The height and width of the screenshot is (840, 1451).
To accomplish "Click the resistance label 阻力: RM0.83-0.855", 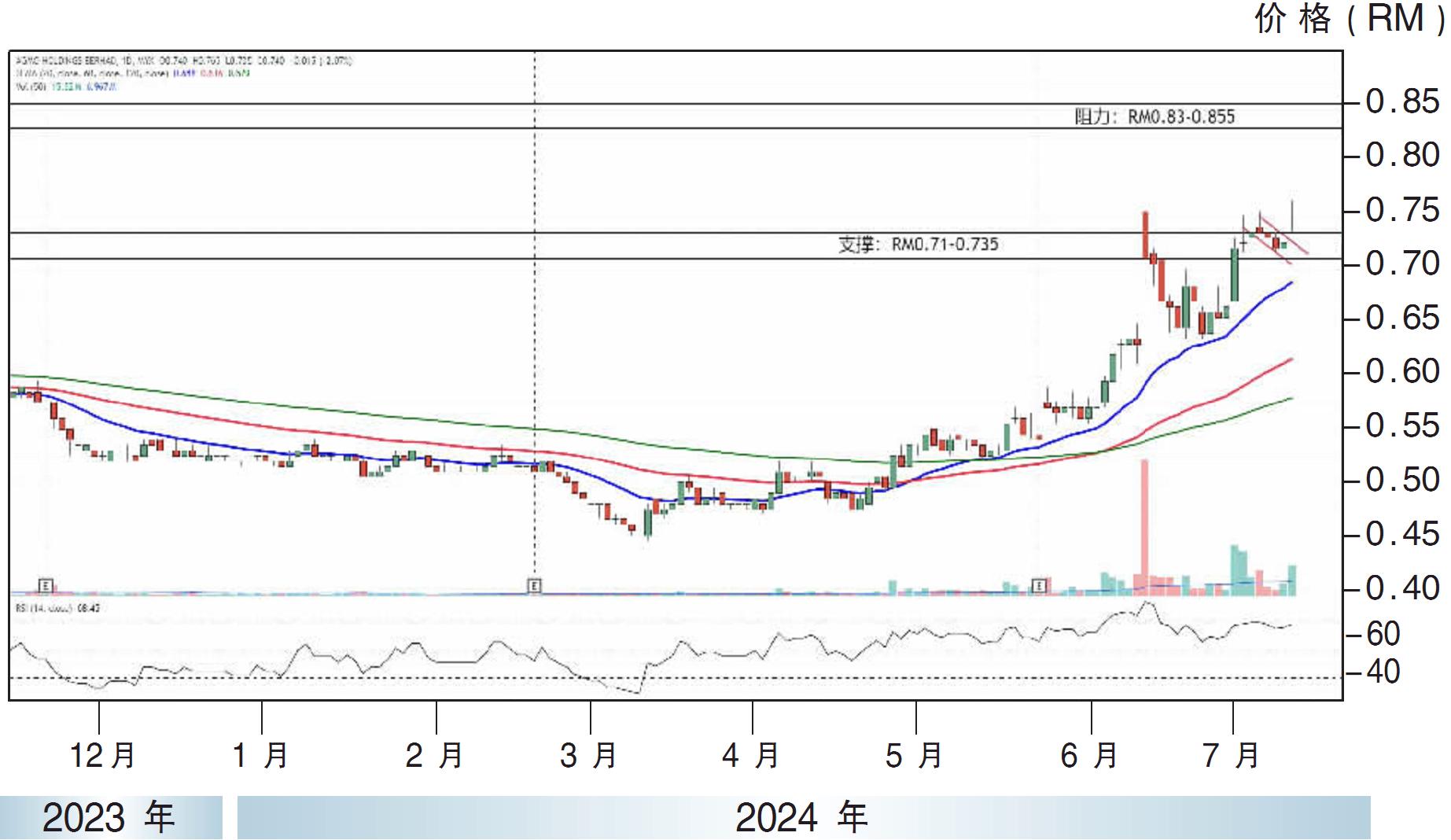I will coord(1155,116).
